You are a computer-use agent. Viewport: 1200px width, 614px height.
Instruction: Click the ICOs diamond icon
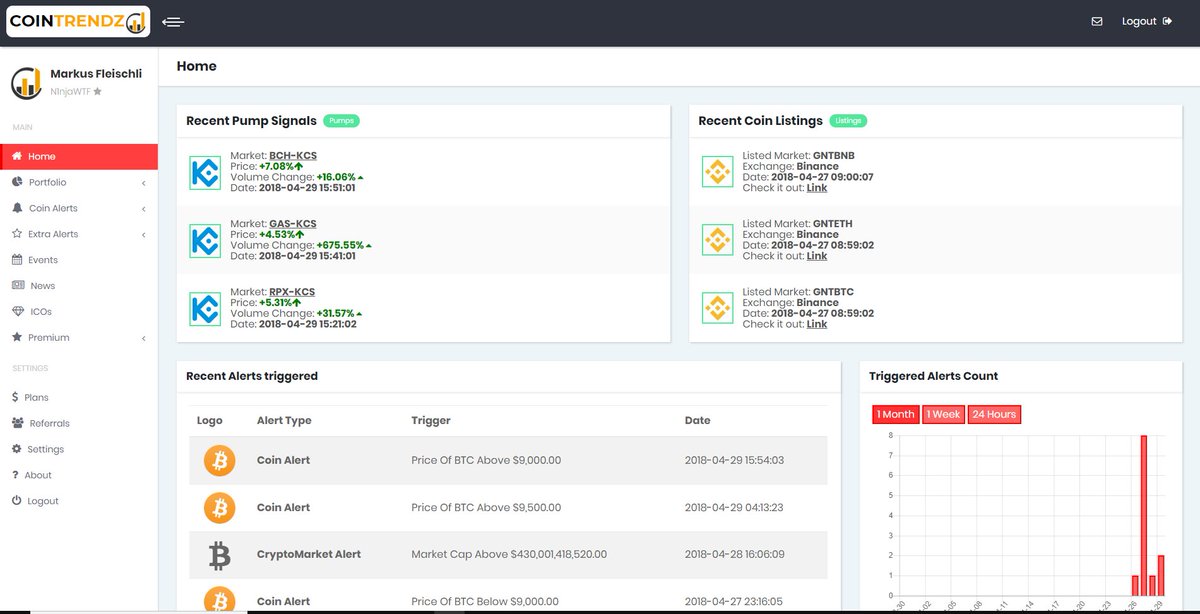[x=18, y=312]
